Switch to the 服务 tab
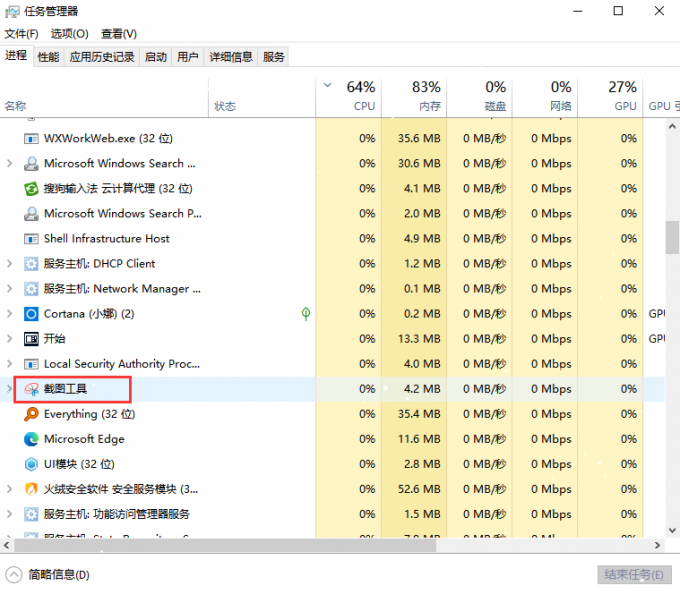680x594 pixels. pyautogui.click(x=274, y=57)
